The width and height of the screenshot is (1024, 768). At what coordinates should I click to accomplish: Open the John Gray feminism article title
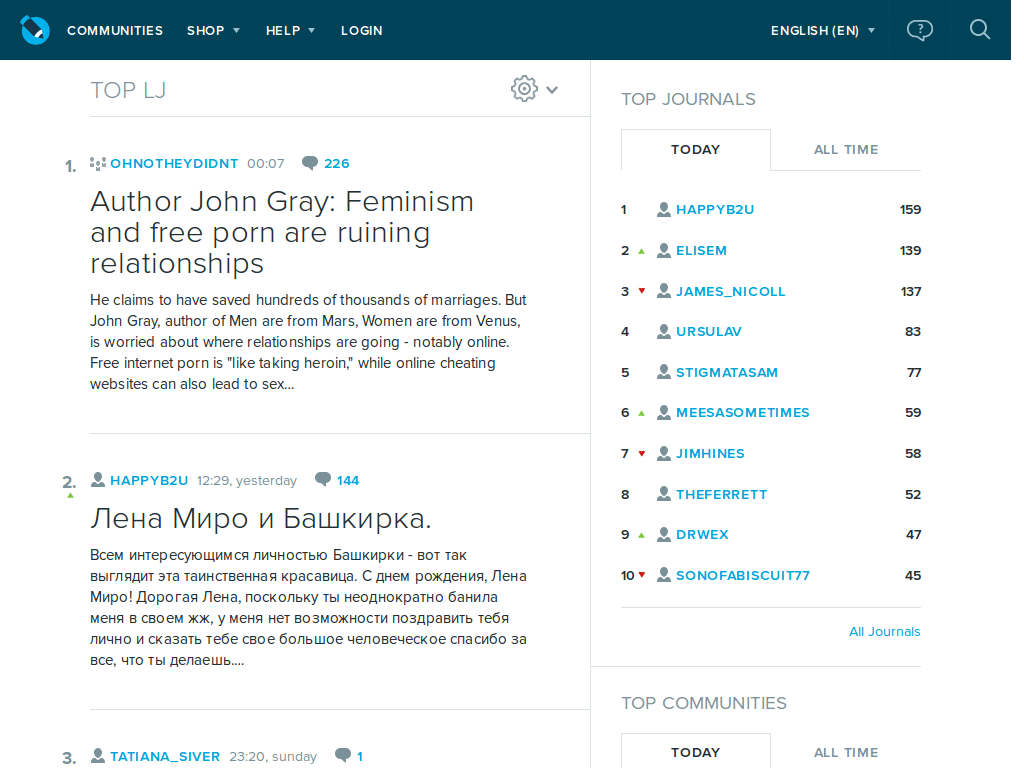(282, 232)
